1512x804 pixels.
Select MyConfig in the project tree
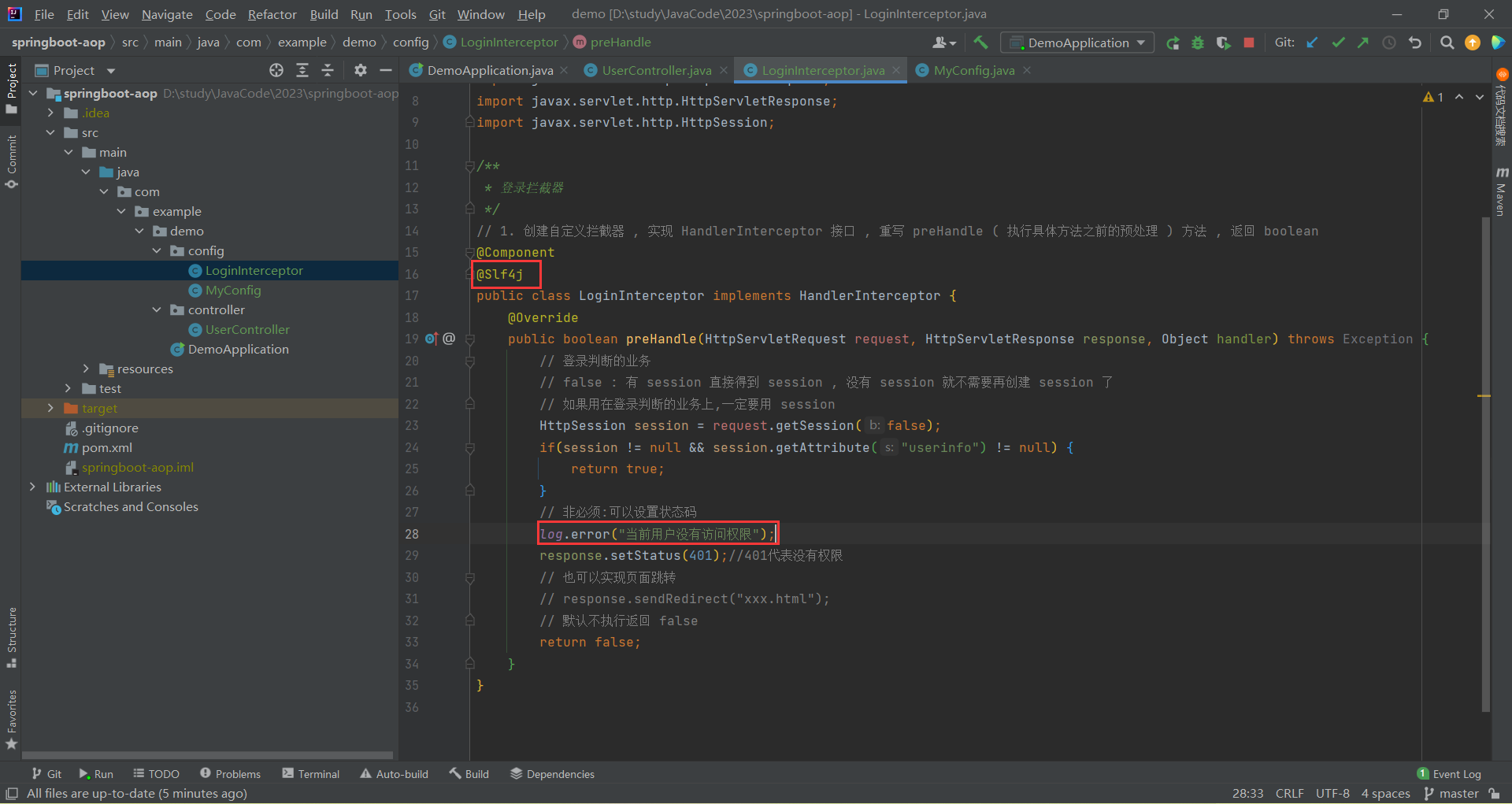pos(233,290)
